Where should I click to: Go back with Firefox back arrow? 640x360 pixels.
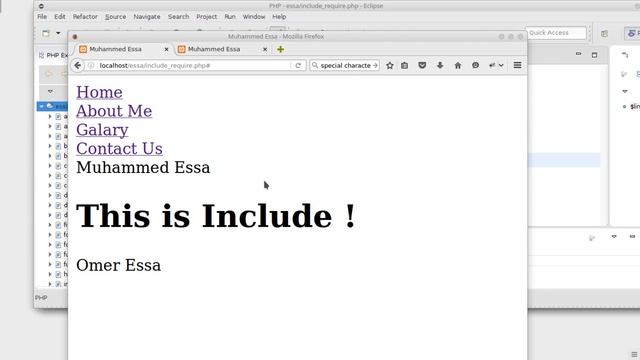[x=77, y=65]
